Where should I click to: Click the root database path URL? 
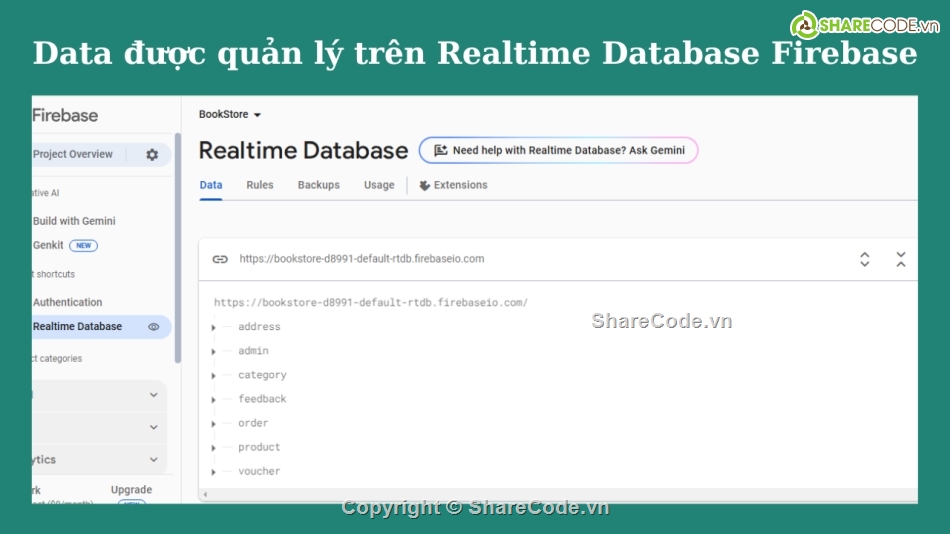pos(371,302)
